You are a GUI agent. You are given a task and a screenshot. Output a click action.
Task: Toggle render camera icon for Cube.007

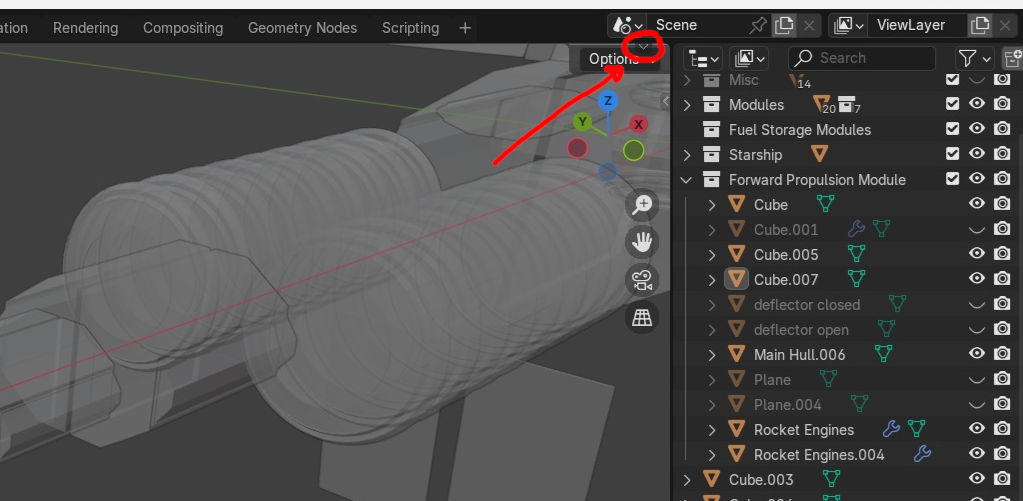point(1001,279)
